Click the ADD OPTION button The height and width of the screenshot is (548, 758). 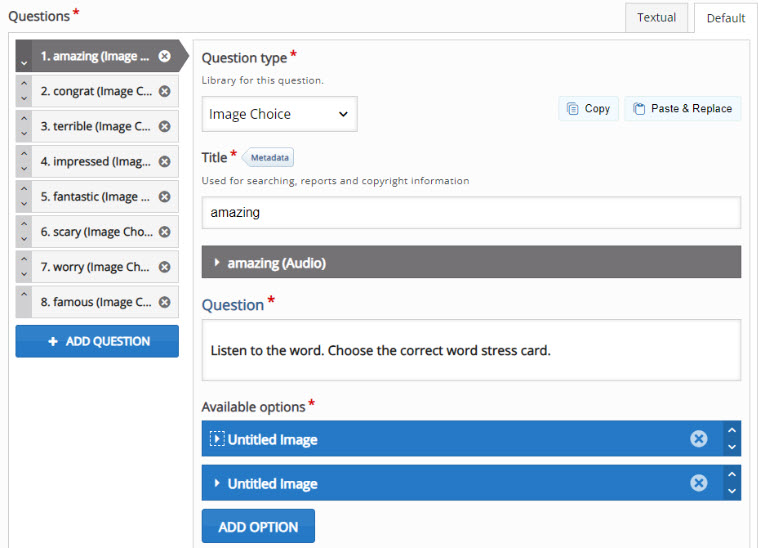tap(258, 527)
